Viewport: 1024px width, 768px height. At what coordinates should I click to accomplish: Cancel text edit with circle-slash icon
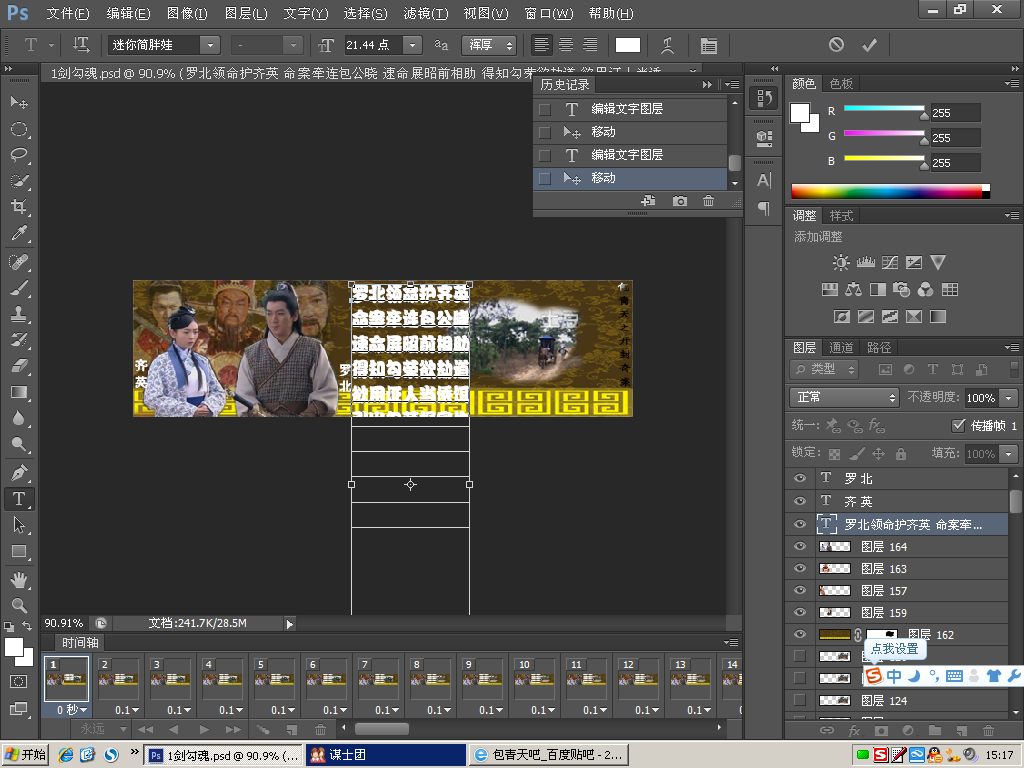(836, 45)
